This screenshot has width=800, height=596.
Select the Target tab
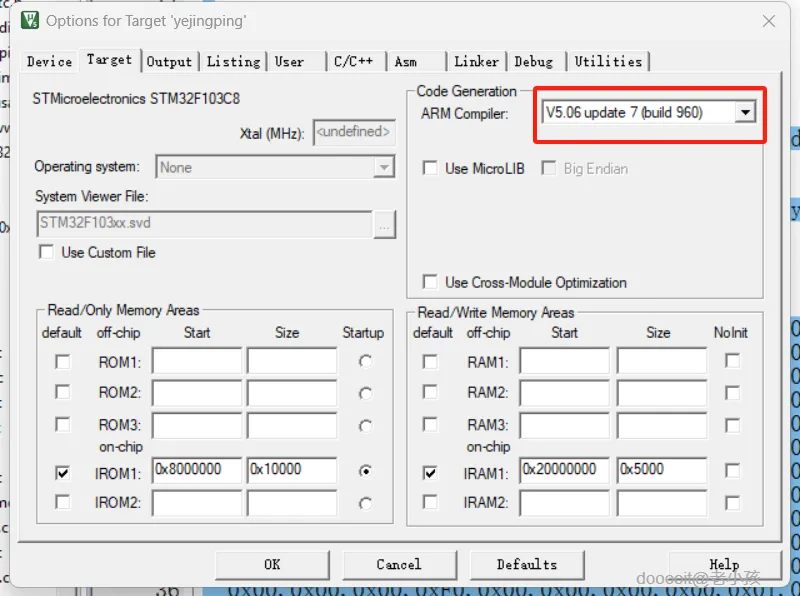109,60
